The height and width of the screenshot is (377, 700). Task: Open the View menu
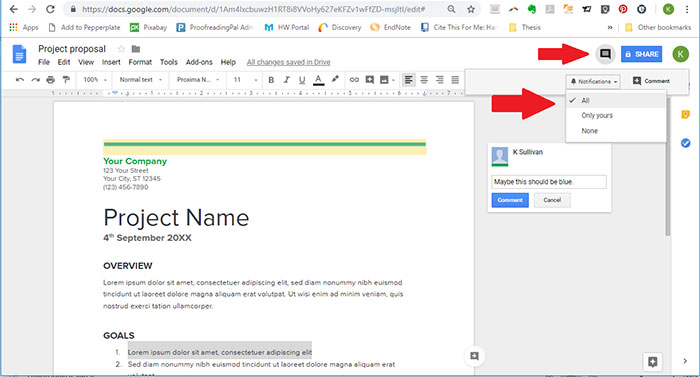tap(86, 62)
